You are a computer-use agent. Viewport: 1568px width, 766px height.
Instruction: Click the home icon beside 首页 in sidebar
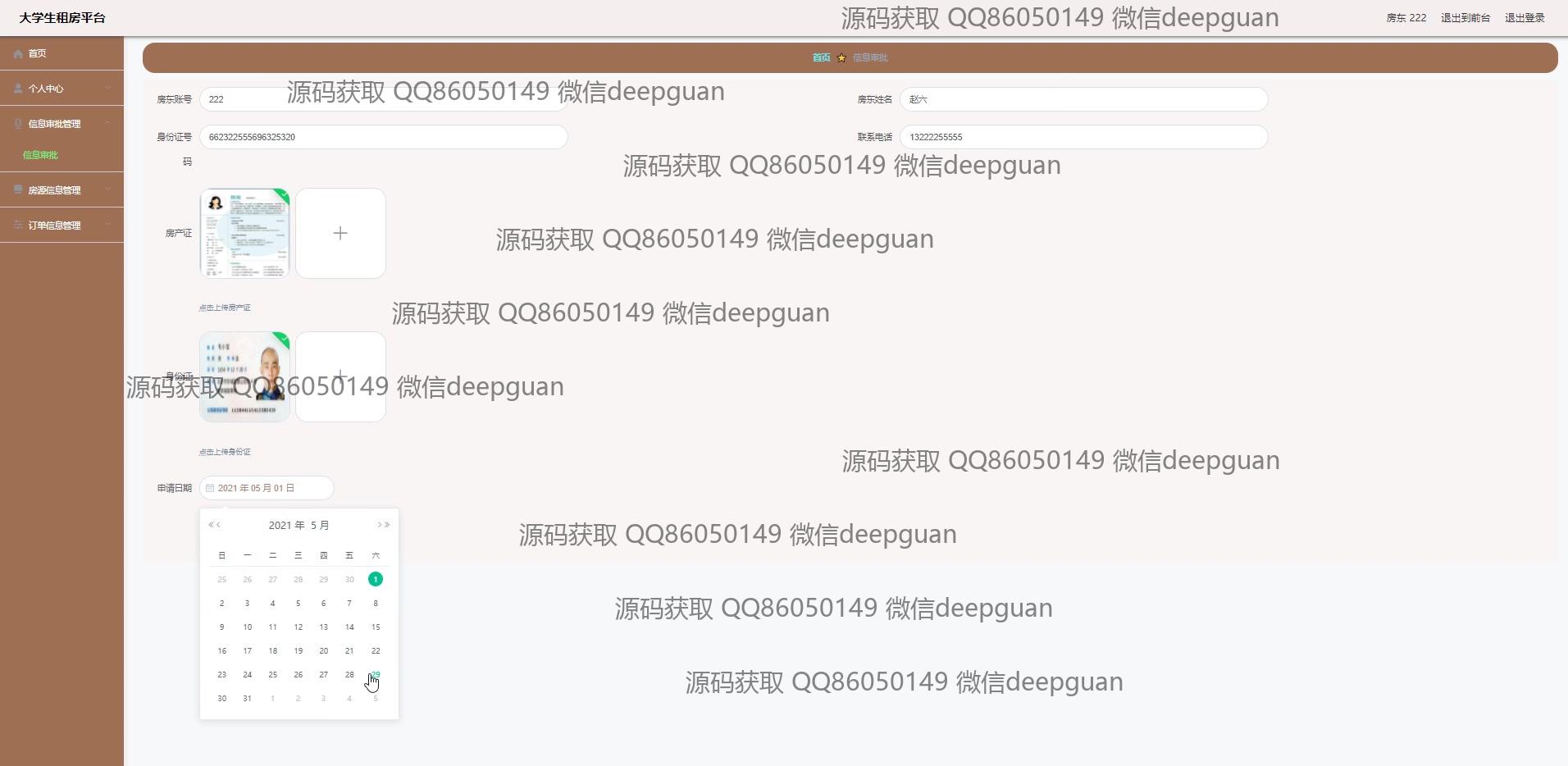pos(18,53)
